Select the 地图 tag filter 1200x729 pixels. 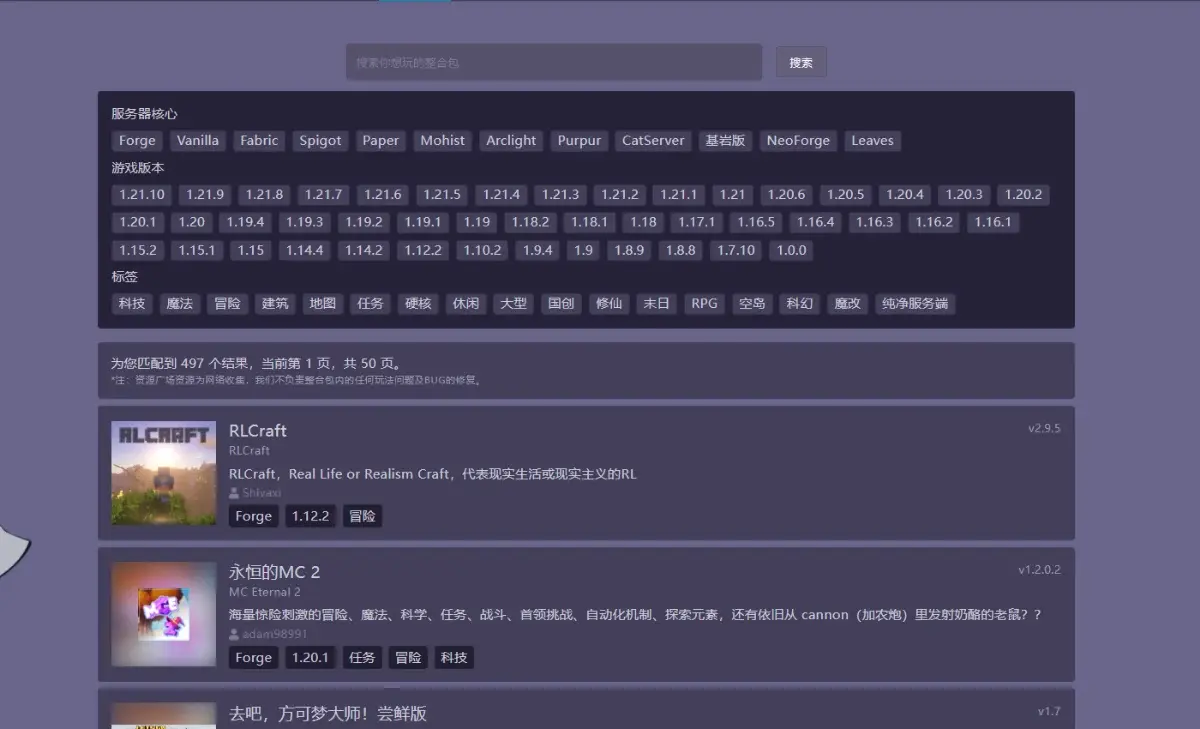(323, 303)
